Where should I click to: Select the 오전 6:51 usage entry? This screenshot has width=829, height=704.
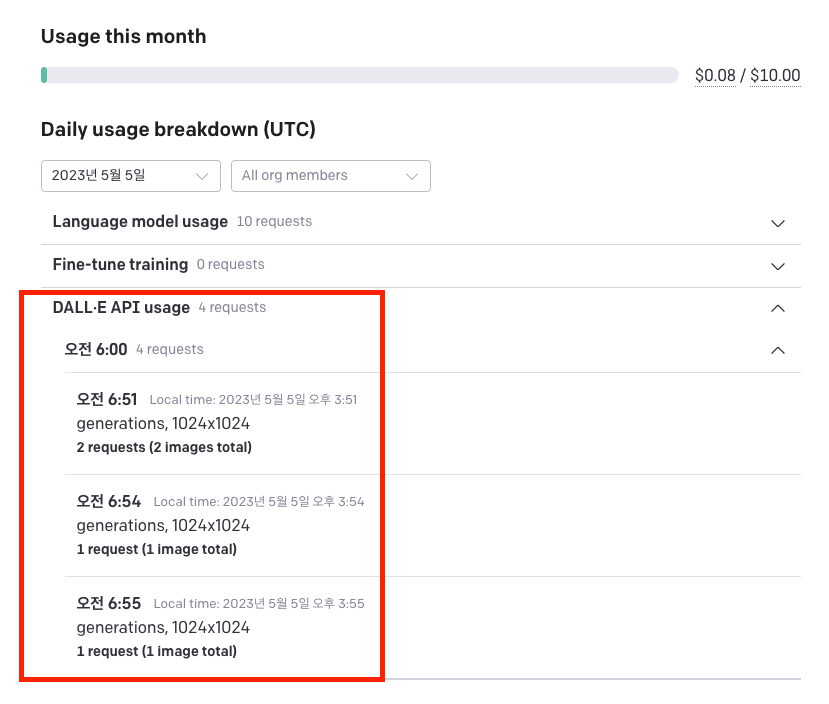[x=432, y=423]
